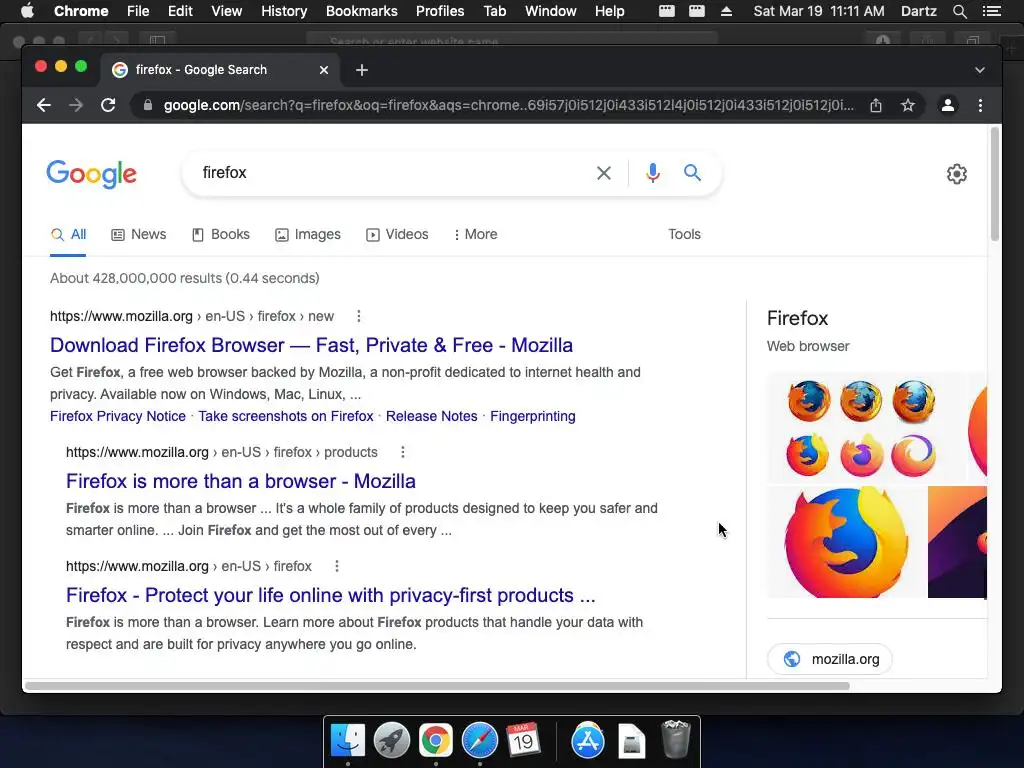Image resolution: width=1024 pixels, height=768 pixels.
Task: Open the History menu
Action: 284,11
